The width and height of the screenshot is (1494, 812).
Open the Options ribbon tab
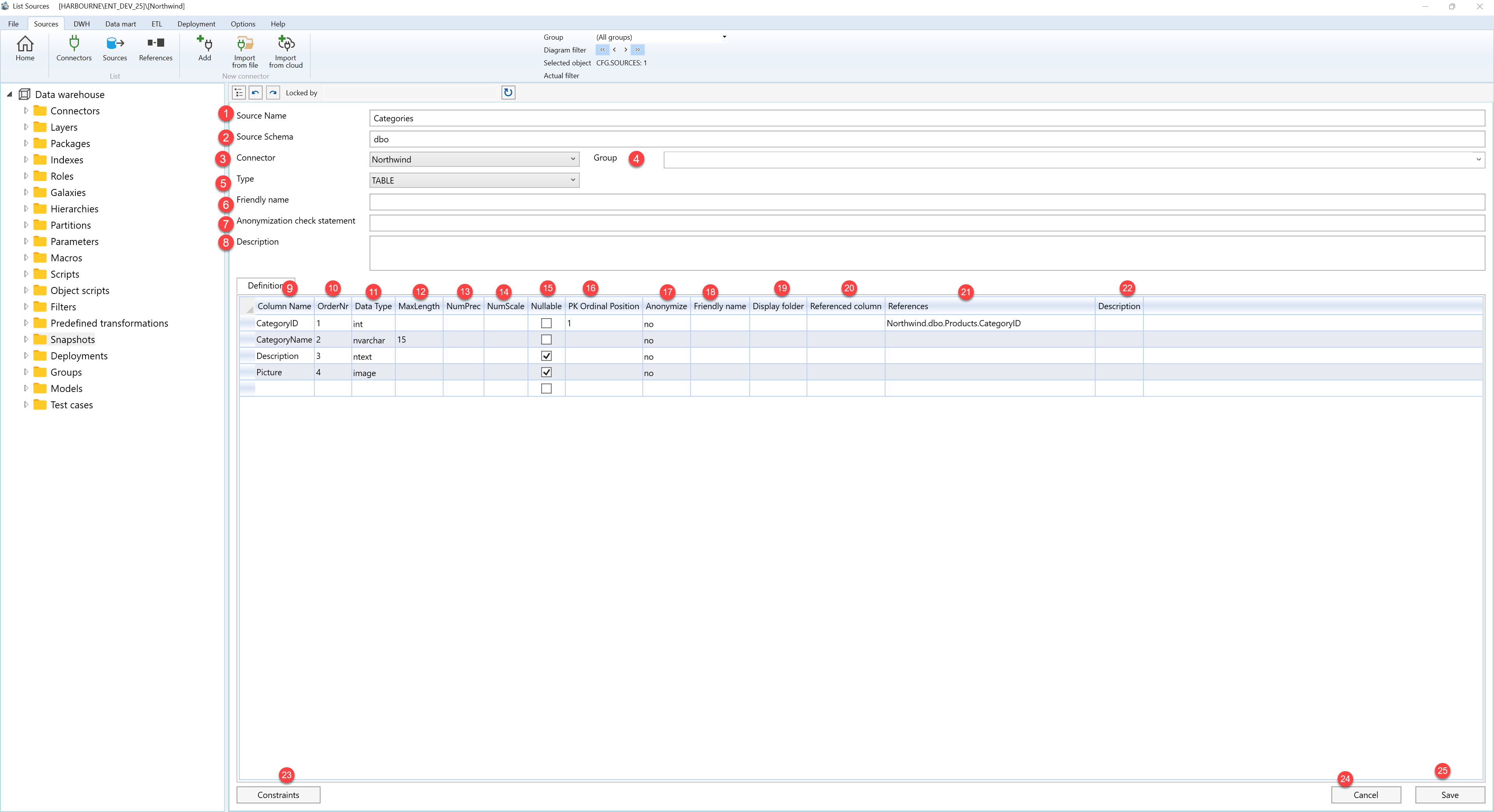[x=243, y=24]
